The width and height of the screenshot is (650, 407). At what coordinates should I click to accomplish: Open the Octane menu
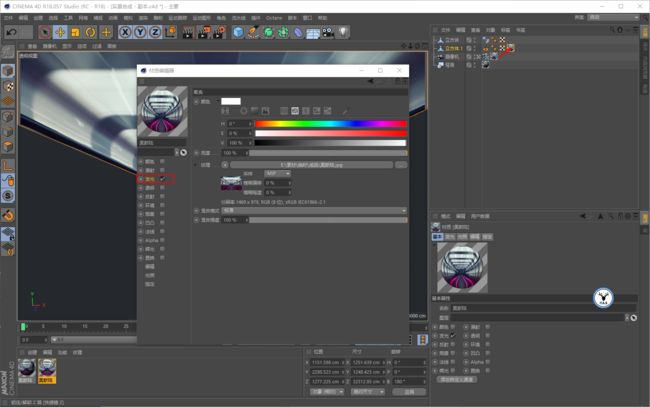pos(274,18)
